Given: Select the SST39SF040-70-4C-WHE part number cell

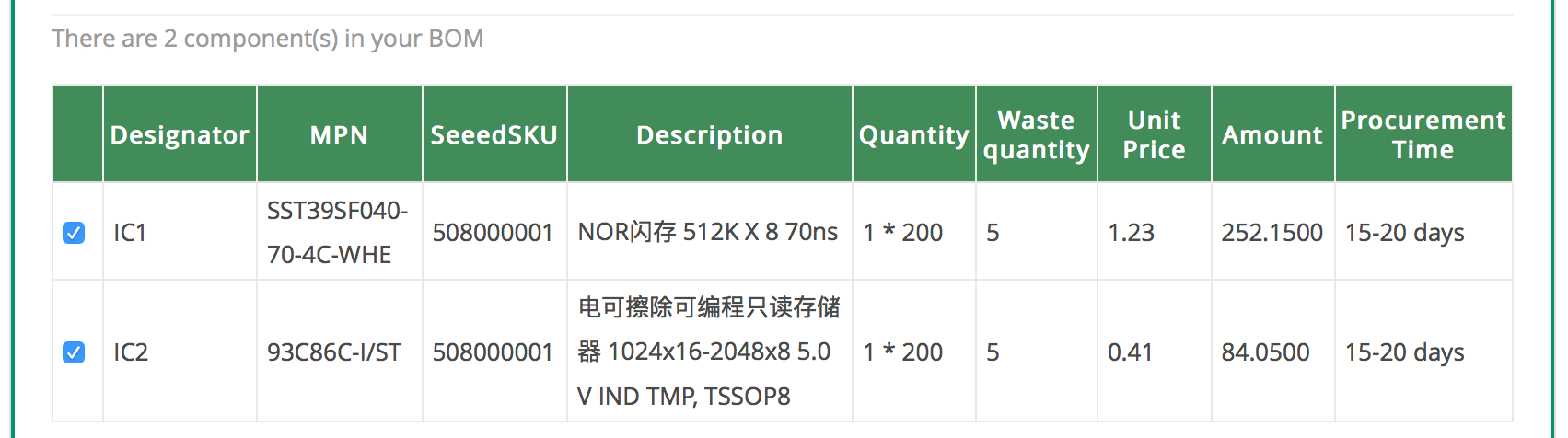Looking at the screenshot, I should click(339, 232).
